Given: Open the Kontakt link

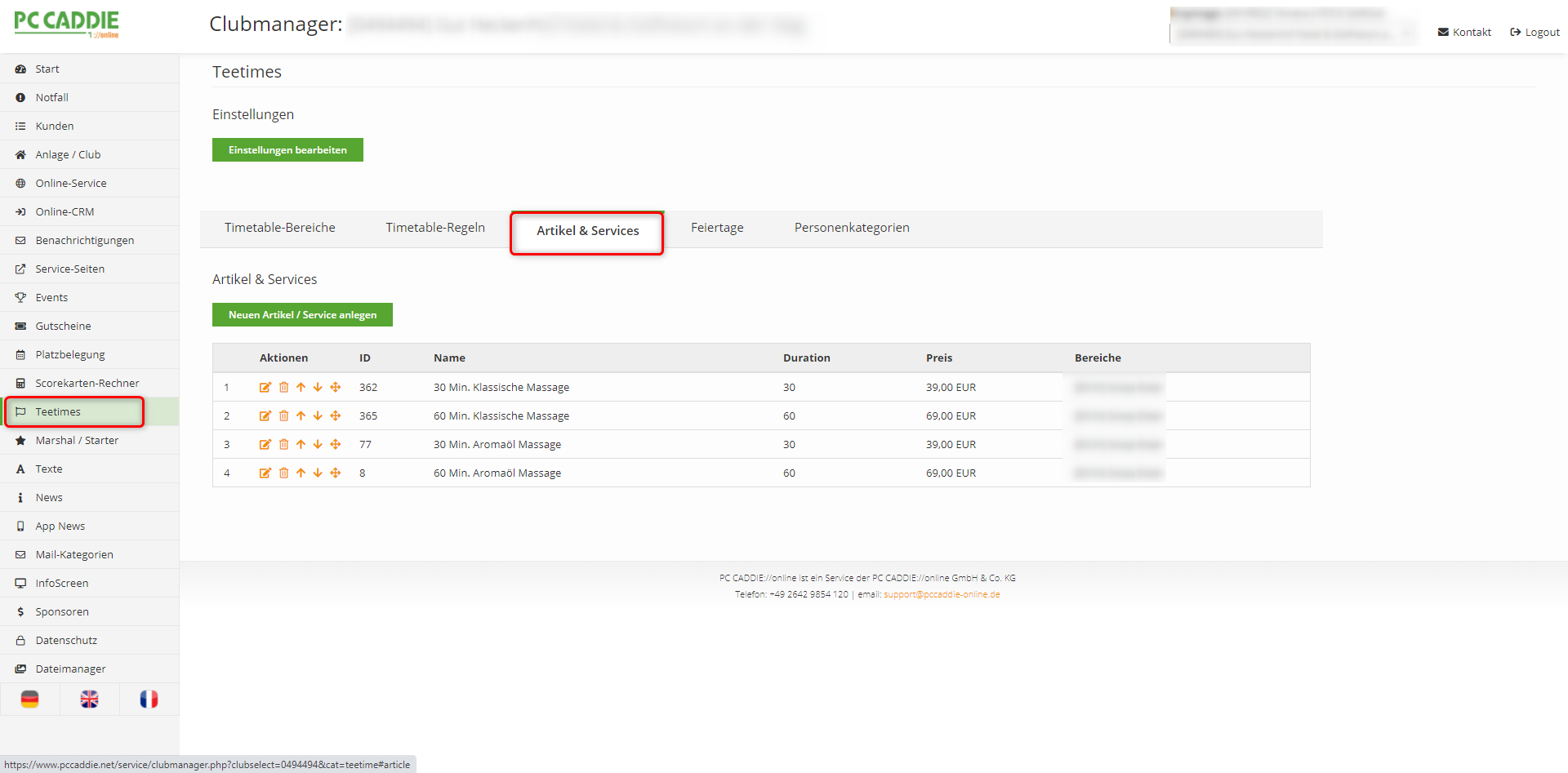Looking at the screenshot, I should (x=1464, y=33).
